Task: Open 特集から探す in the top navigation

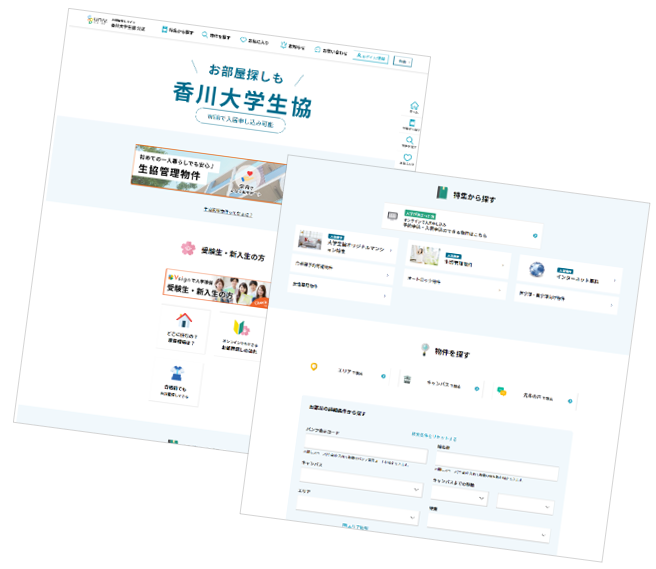Action: (177, 31)
